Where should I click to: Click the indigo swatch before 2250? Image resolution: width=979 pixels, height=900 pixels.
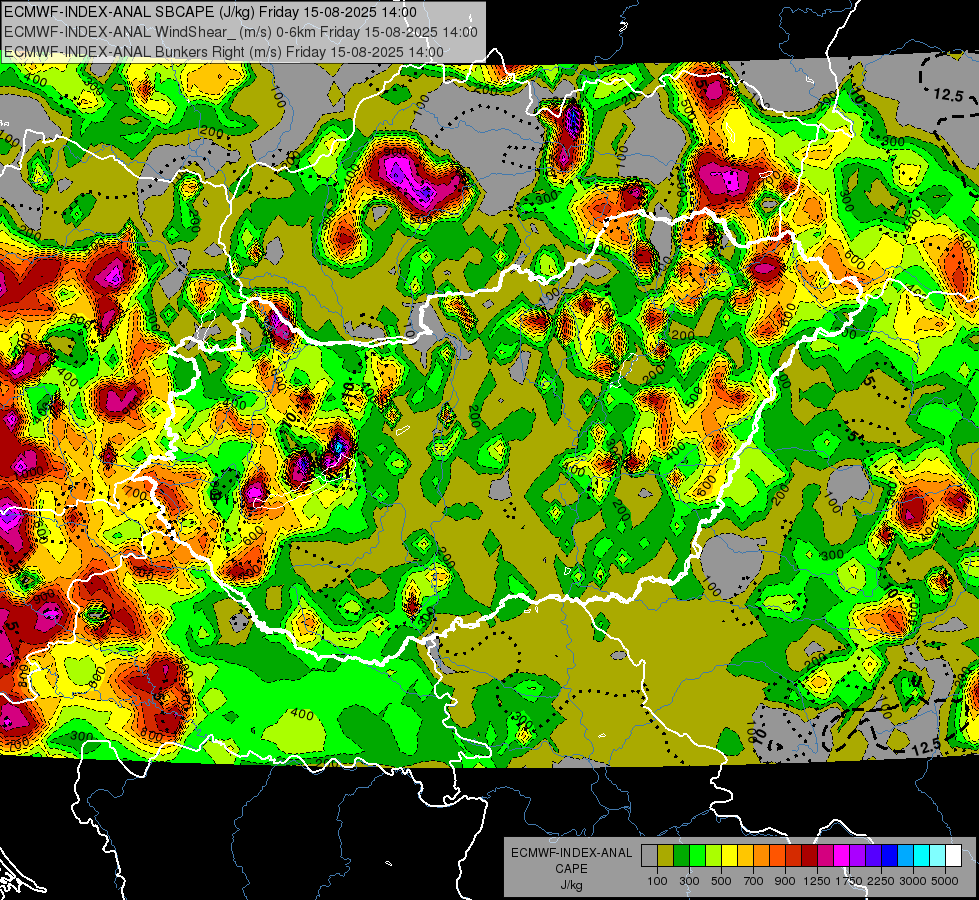click(x=873, y=855)
